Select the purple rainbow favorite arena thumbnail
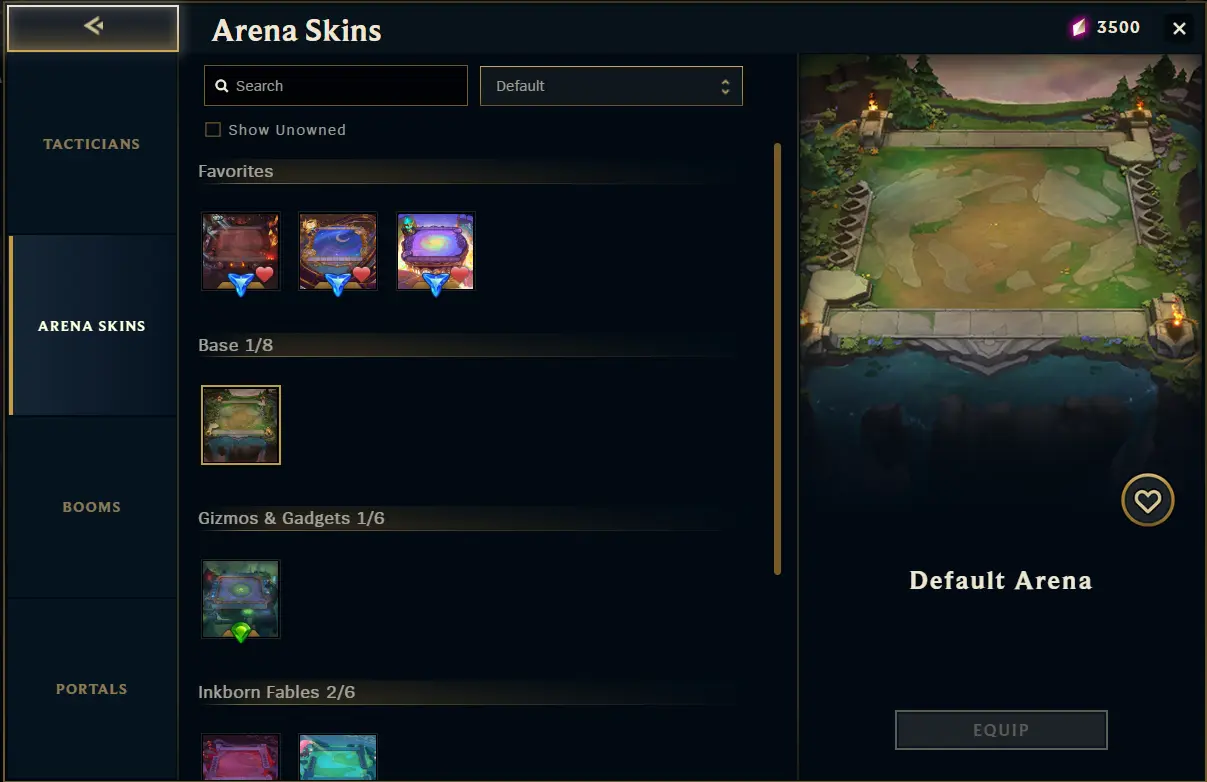 pyautogui.click(x=435, y=251)
